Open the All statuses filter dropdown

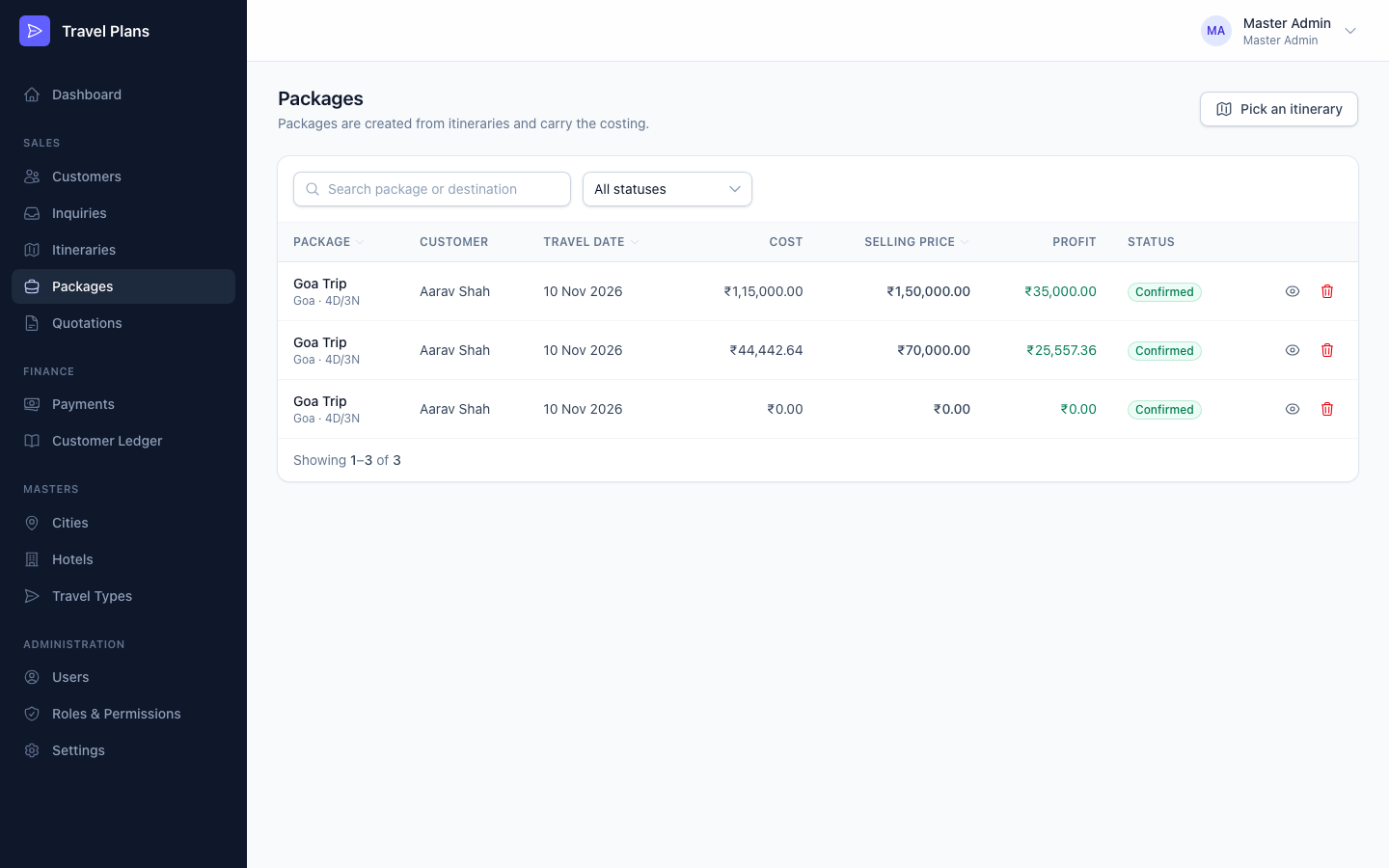coord(667,189)
